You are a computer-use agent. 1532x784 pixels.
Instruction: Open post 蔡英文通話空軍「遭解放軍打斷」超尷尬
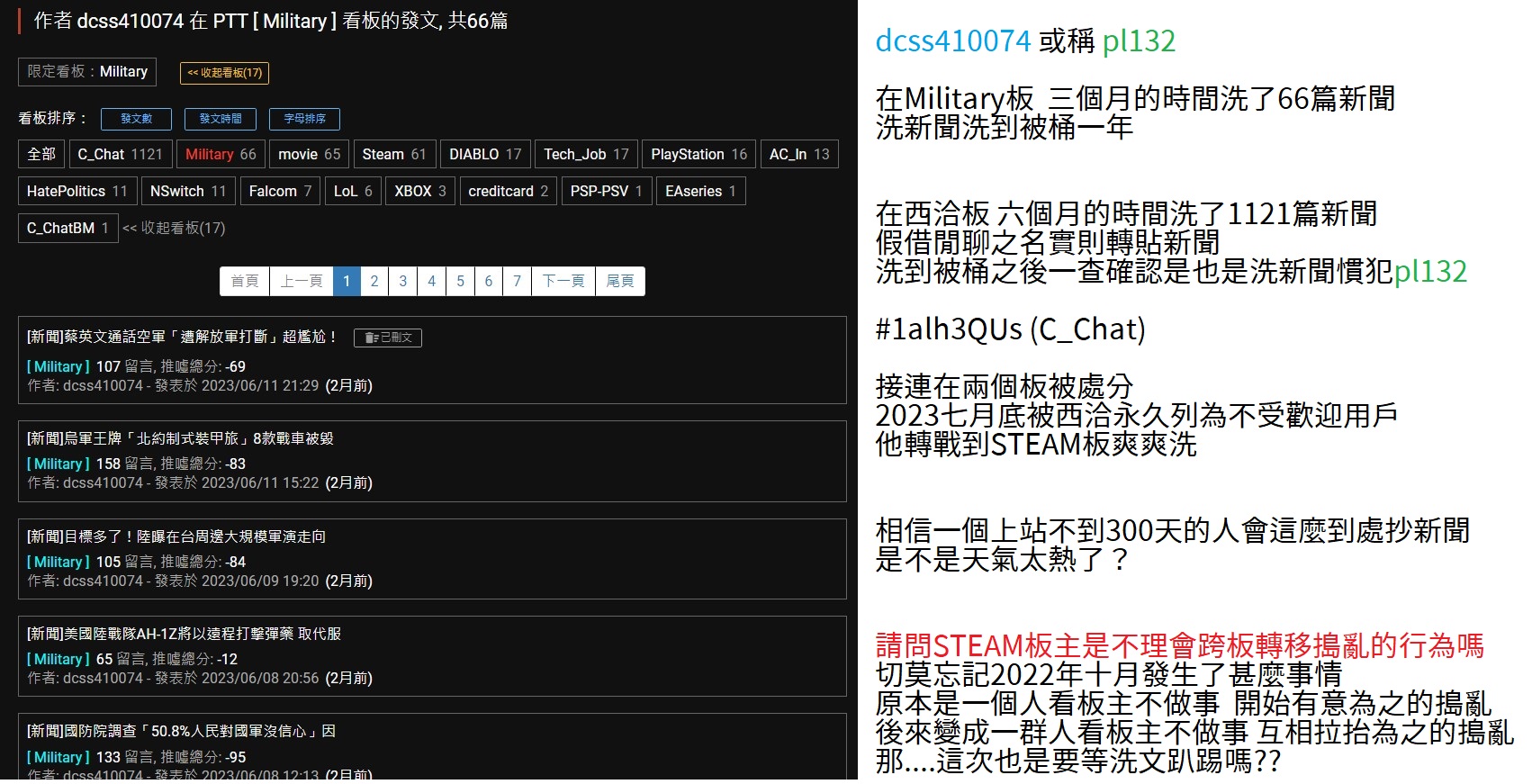[x=183, y=337]
